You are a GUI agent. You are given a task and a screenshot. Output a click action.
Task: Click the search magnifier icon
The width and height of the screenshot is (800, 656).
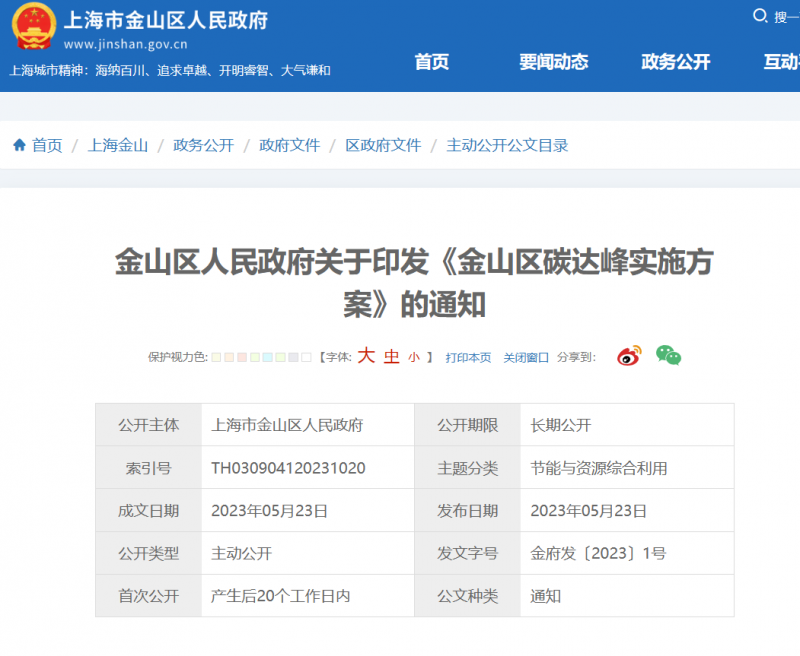tap(760, 16)
